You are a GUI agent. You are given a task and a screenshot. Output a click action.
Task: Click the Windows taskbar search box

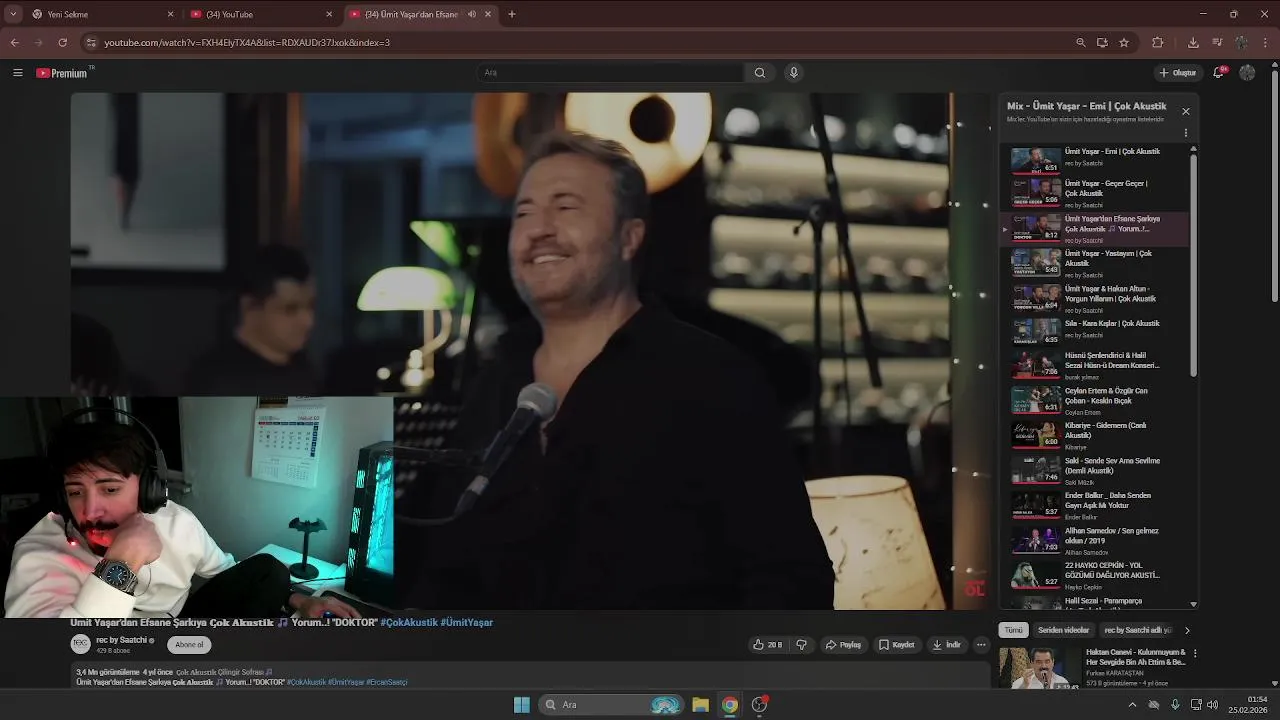click(611, 705)
